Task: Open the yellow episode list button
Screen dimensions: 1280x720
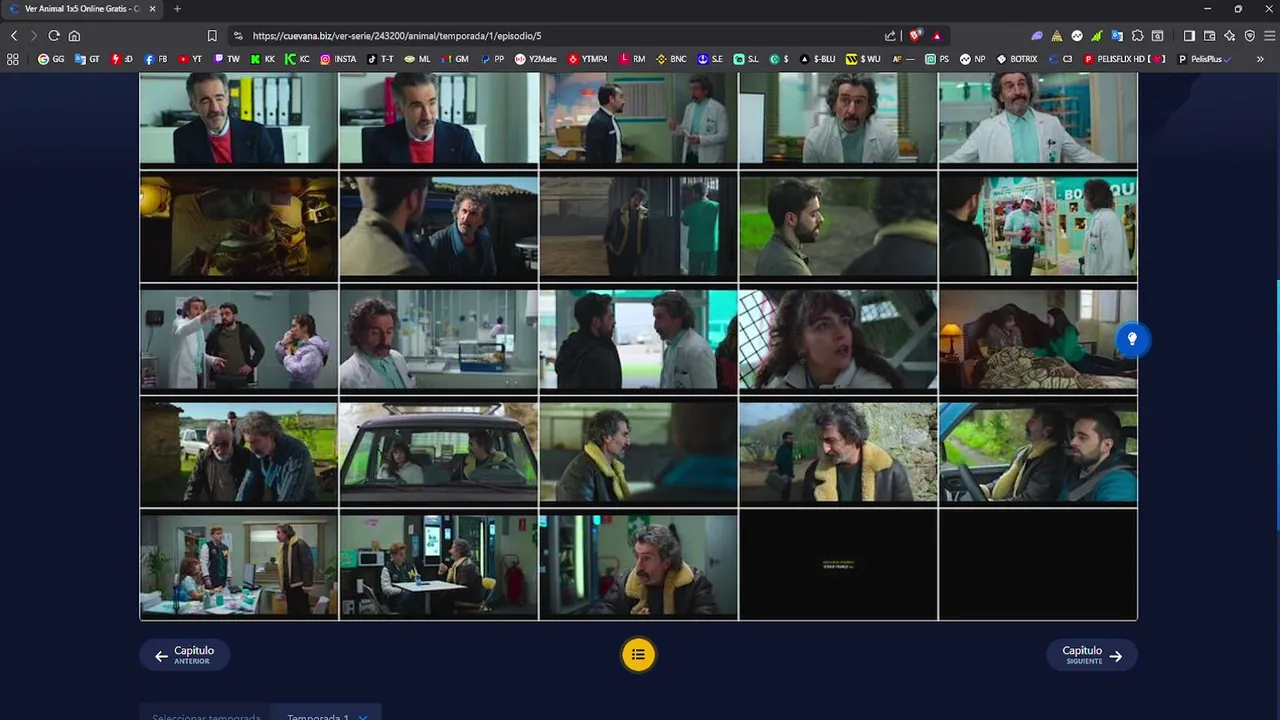Action: coord(638,655)
